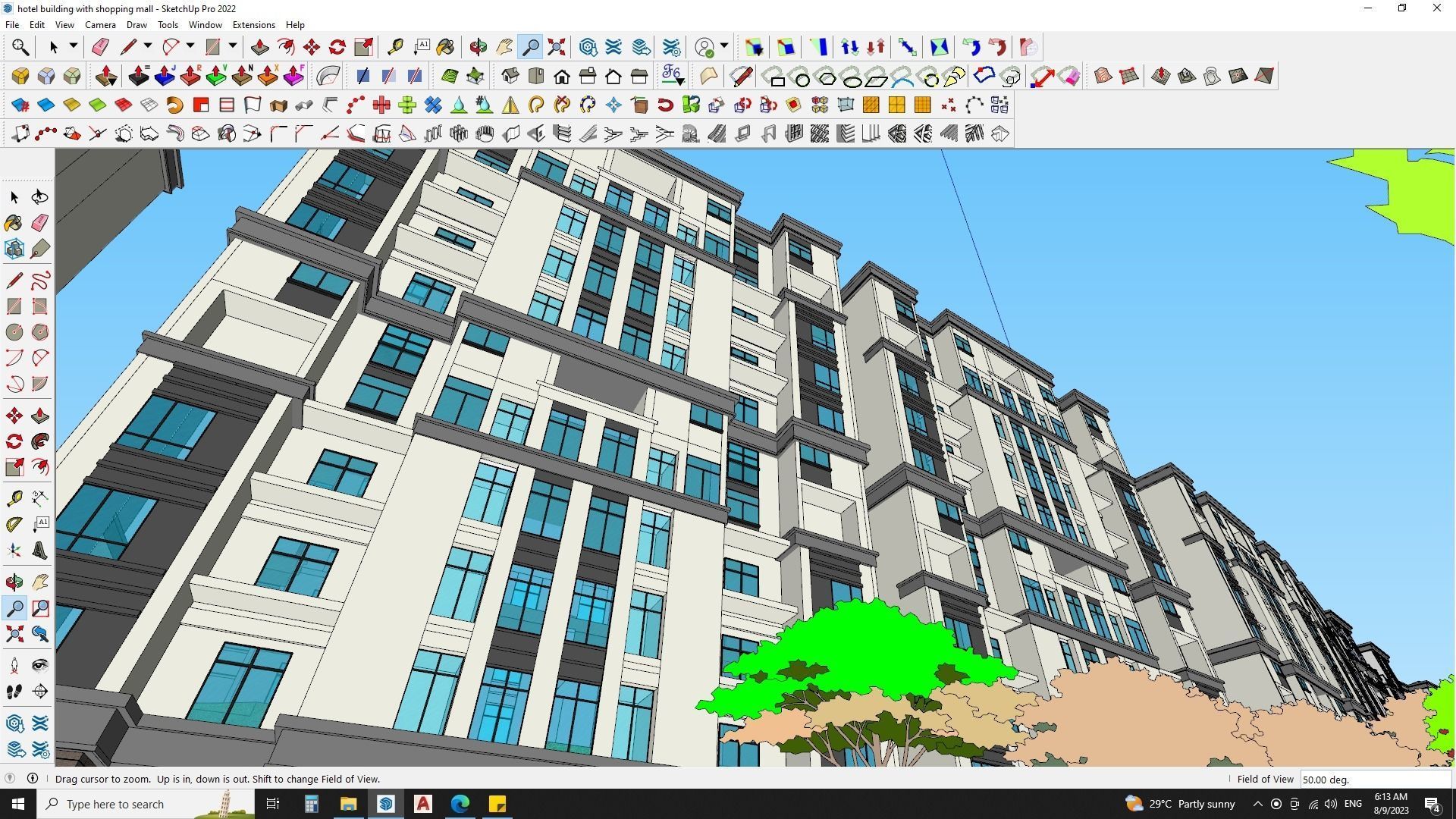The image size is (1456, 819).
Task: Open File Explorer from taskbar
Action: click(x=348, y=804)
